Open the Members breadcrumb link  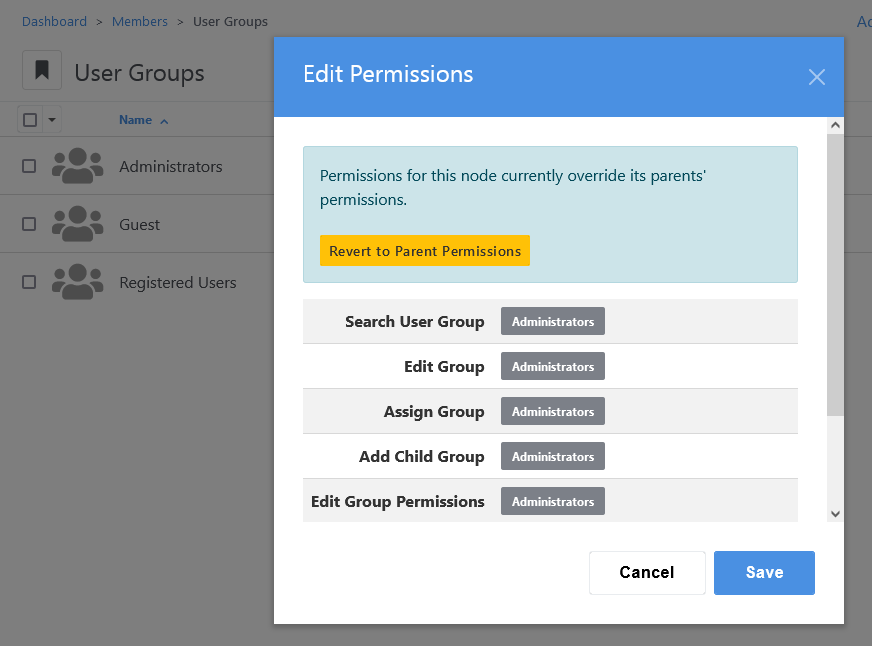click(139, 21)
